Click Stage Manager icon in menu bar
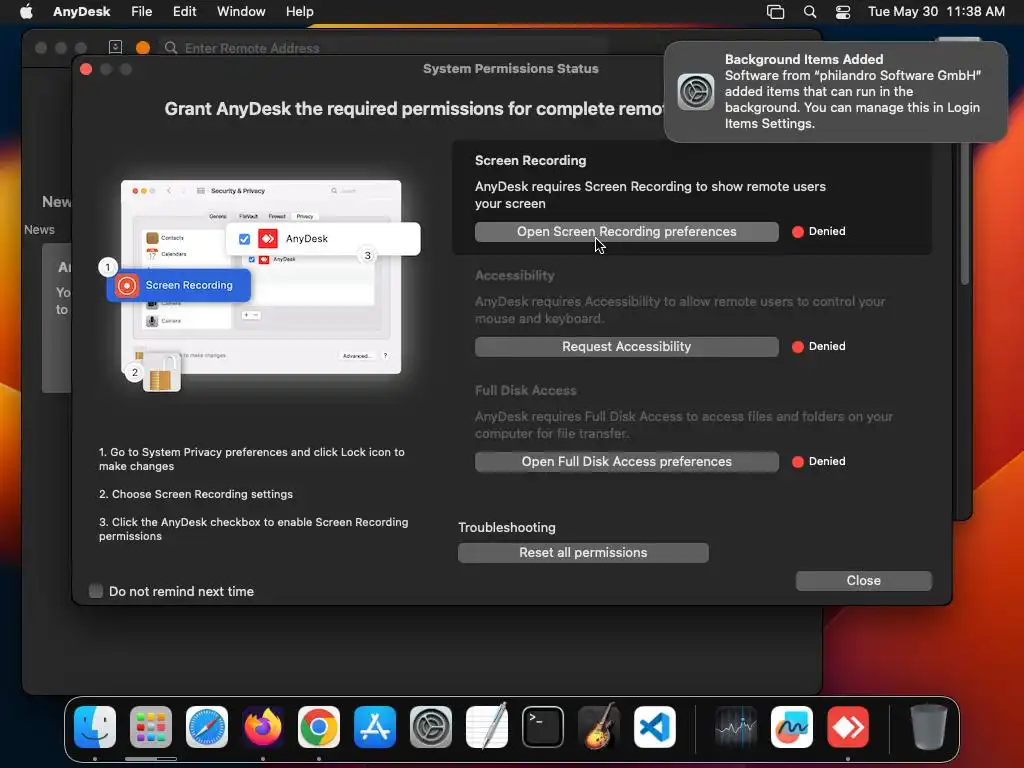The width and height of the screenshot is (1024, 768). (775, 12)
